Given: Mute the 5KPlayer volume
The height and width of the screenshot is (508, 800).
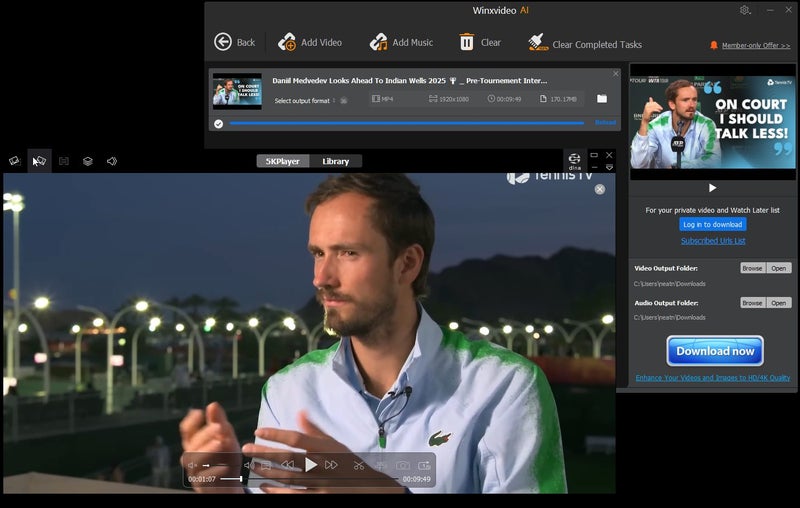Looking at the screenshot, I should [x=192, y=465].
